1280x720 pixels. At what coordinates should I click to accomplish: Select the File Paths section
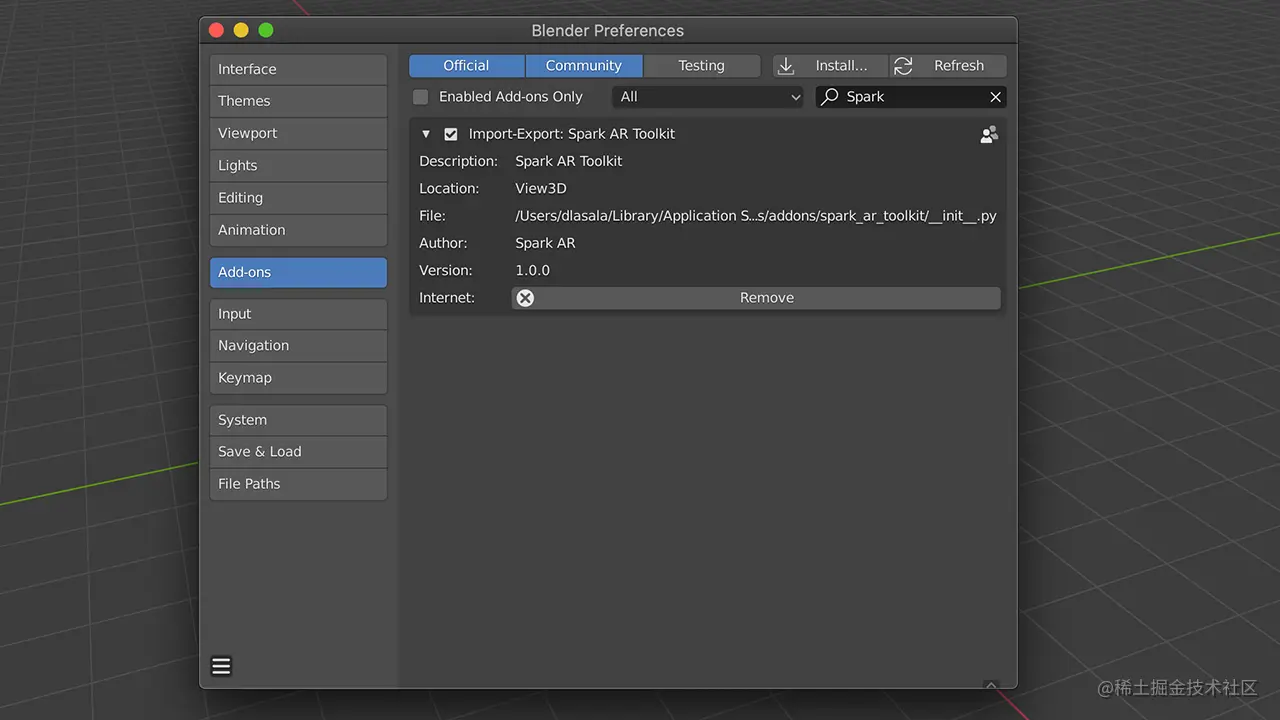coord(298,484)
